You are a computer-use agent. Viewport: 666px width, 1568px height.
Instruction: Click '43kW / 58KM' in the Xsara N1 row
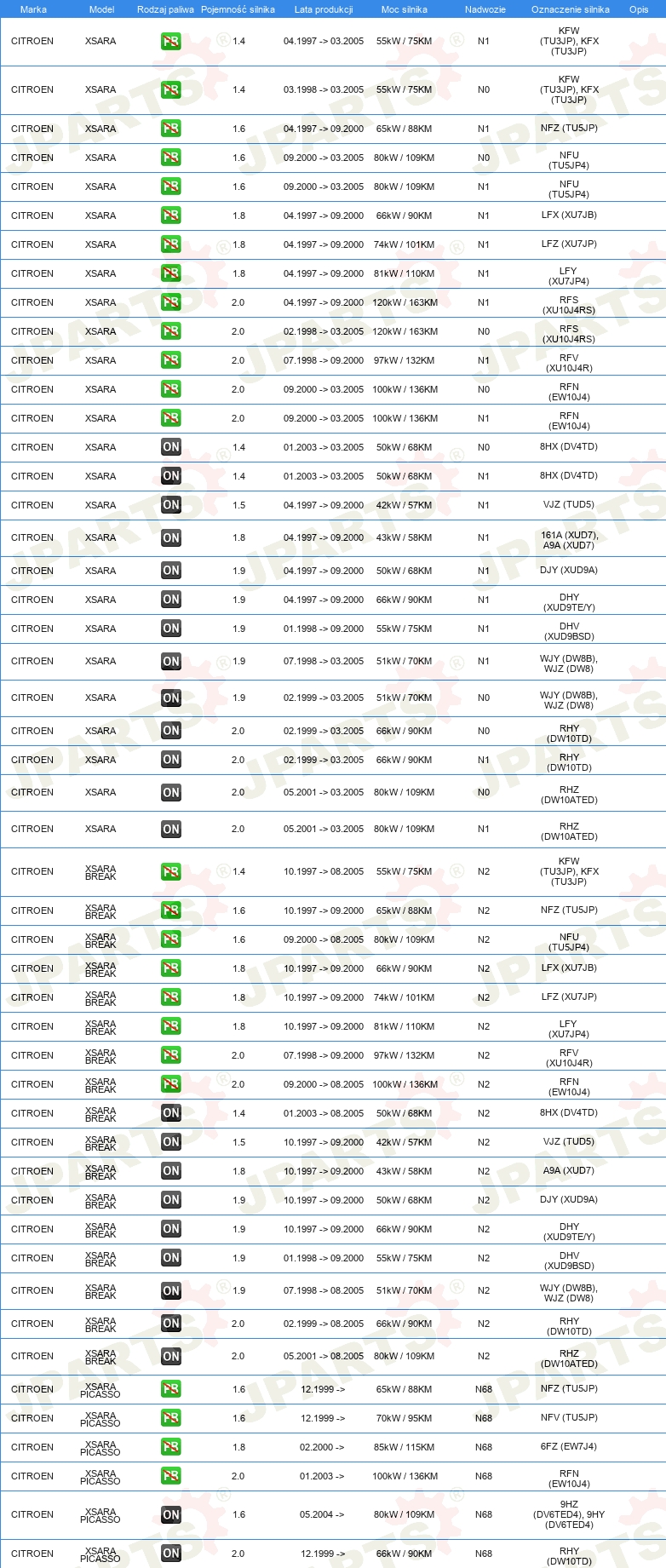405,537
